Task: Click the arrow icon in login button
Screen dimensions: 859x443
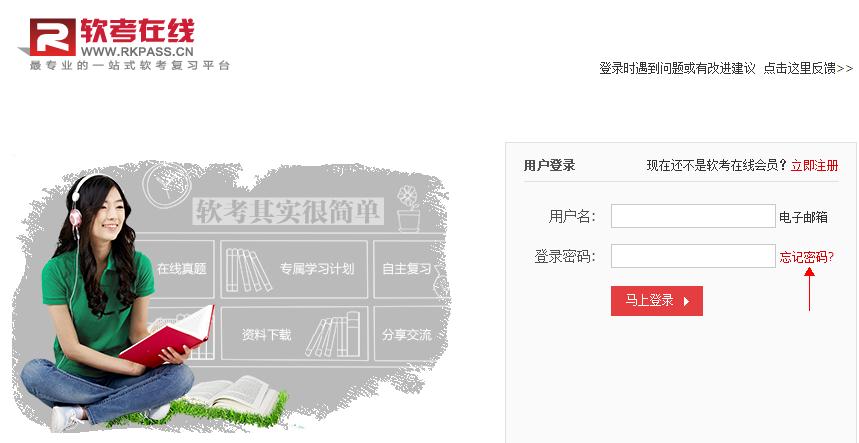Action: click(686, 301)
